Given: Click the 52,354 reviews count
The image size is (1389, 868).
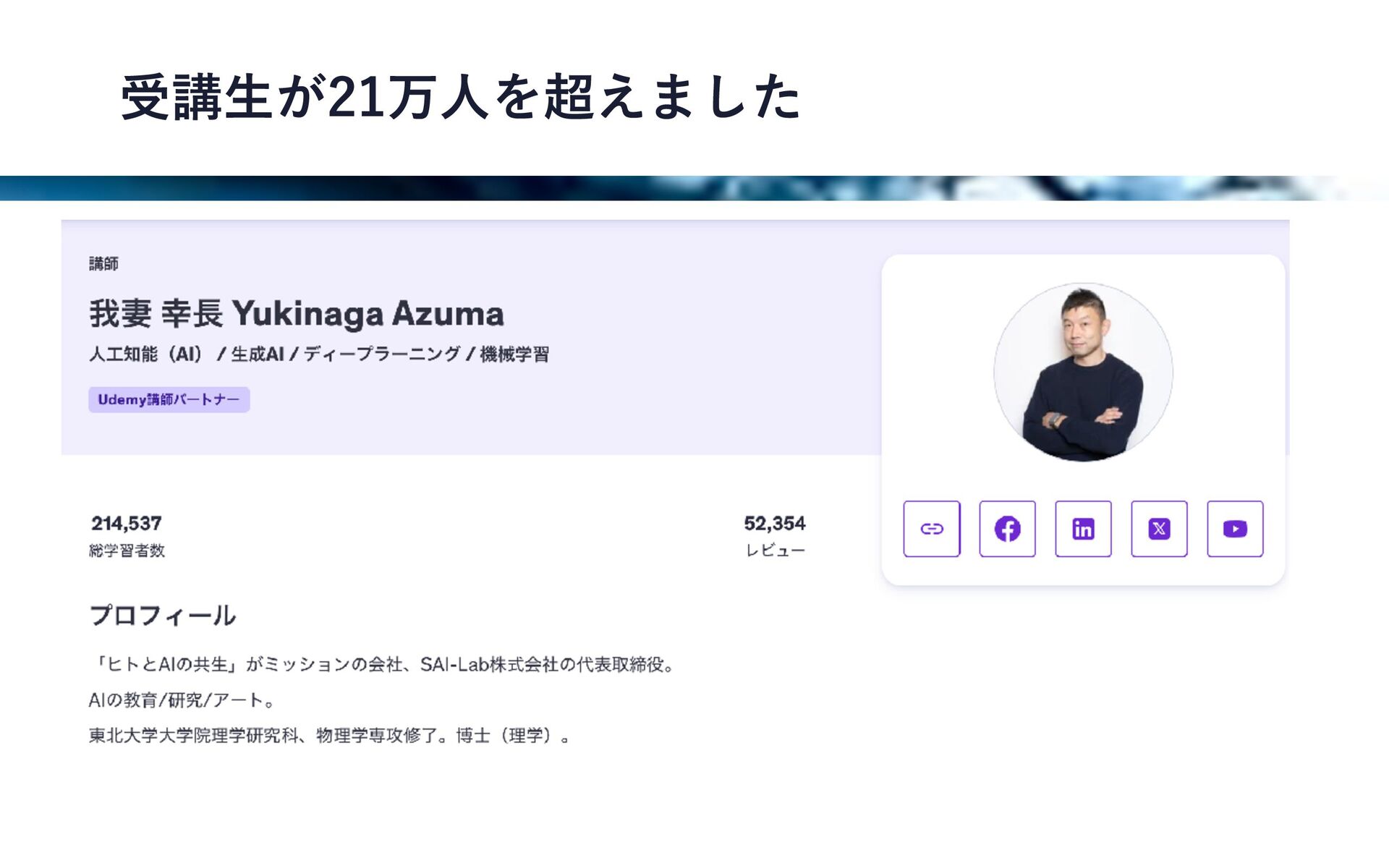Looking at the screenshot, I should 775,523.
